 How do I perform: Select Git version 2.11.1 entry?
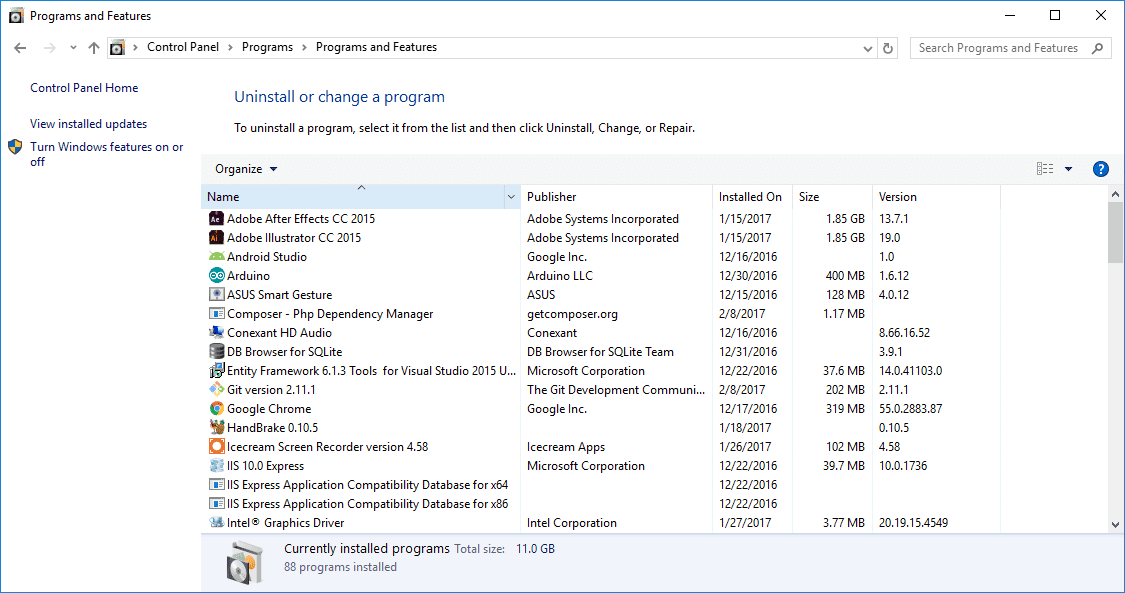pyautogui.click(x=271, y=389)
